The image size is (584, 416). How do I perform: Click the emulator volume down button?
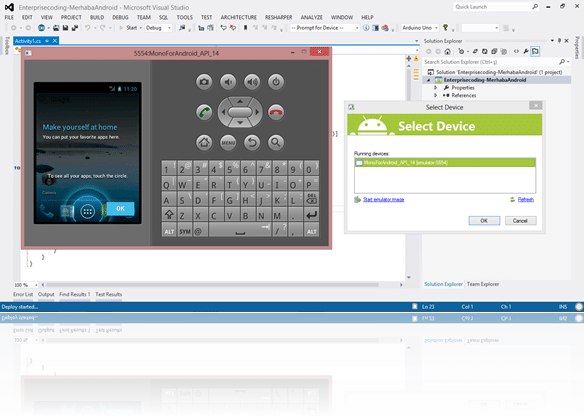pyautogui.click(x=228, y=82)
